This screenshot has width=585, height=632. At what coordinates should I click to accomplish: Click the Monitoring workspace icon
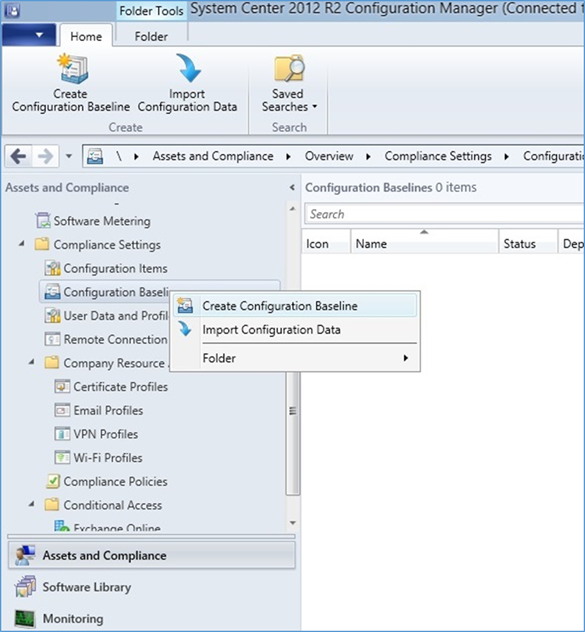(x=25, y=619)
